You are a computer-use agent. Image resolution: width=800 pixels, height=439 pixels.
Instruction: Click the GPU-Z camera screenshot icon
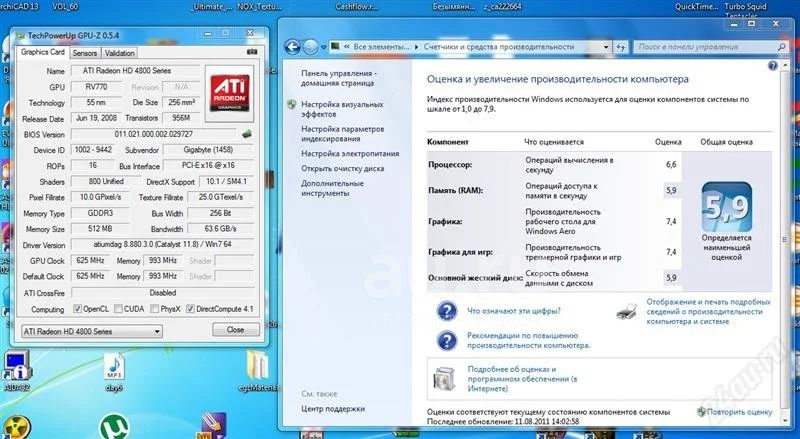pos(252,52)
